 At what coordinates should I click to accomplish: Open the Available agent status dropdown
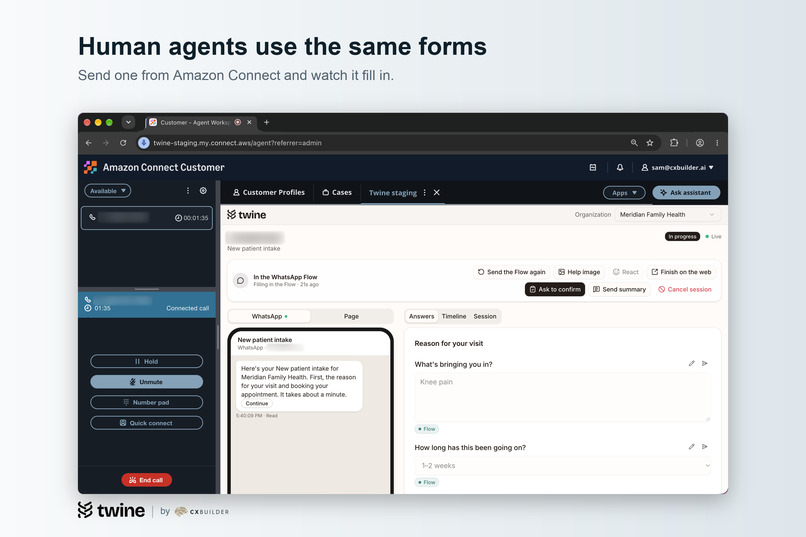click(x=107, y=191)
